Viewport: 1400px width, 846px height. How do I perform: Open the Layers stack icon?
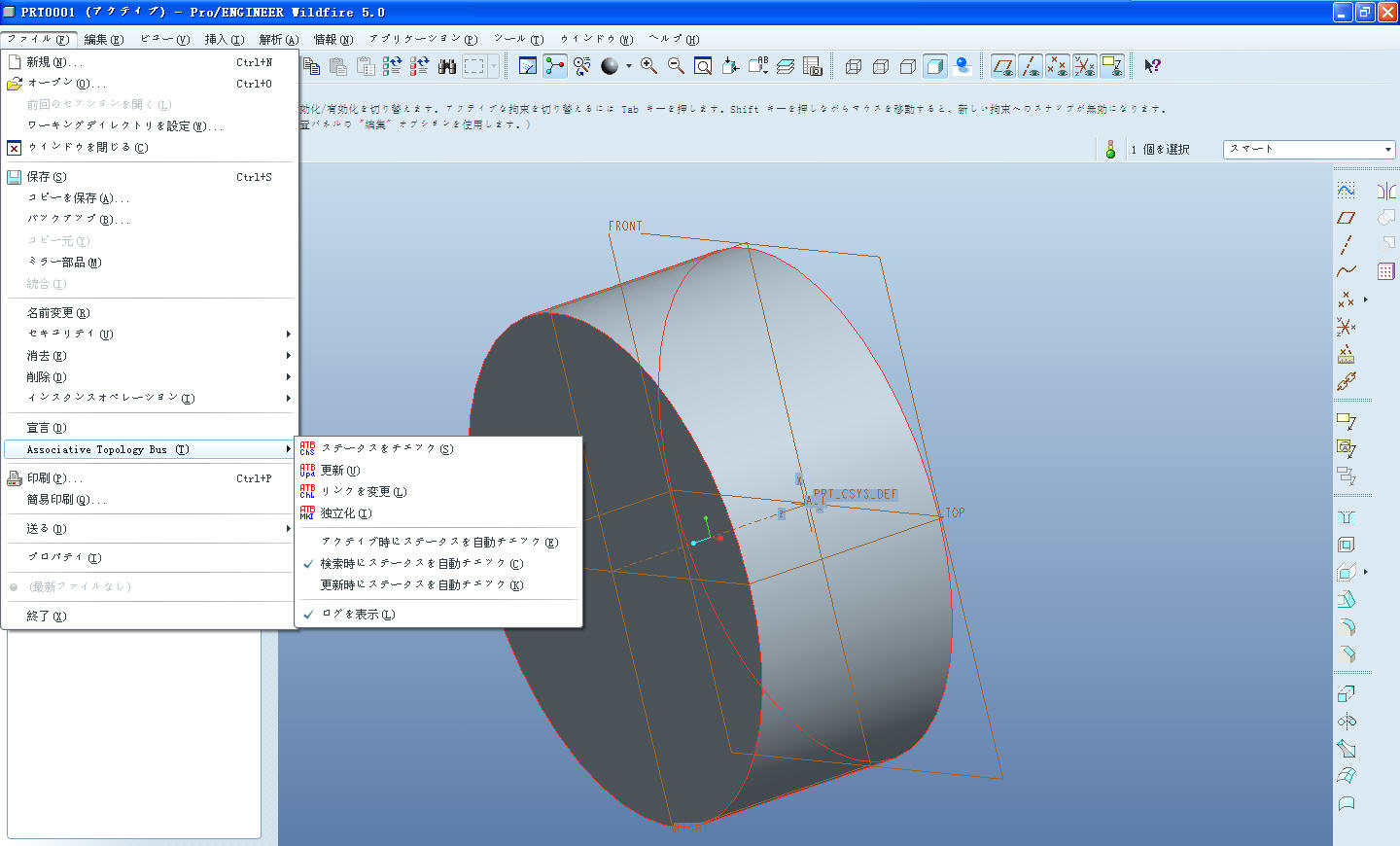[x=786, y=66]
